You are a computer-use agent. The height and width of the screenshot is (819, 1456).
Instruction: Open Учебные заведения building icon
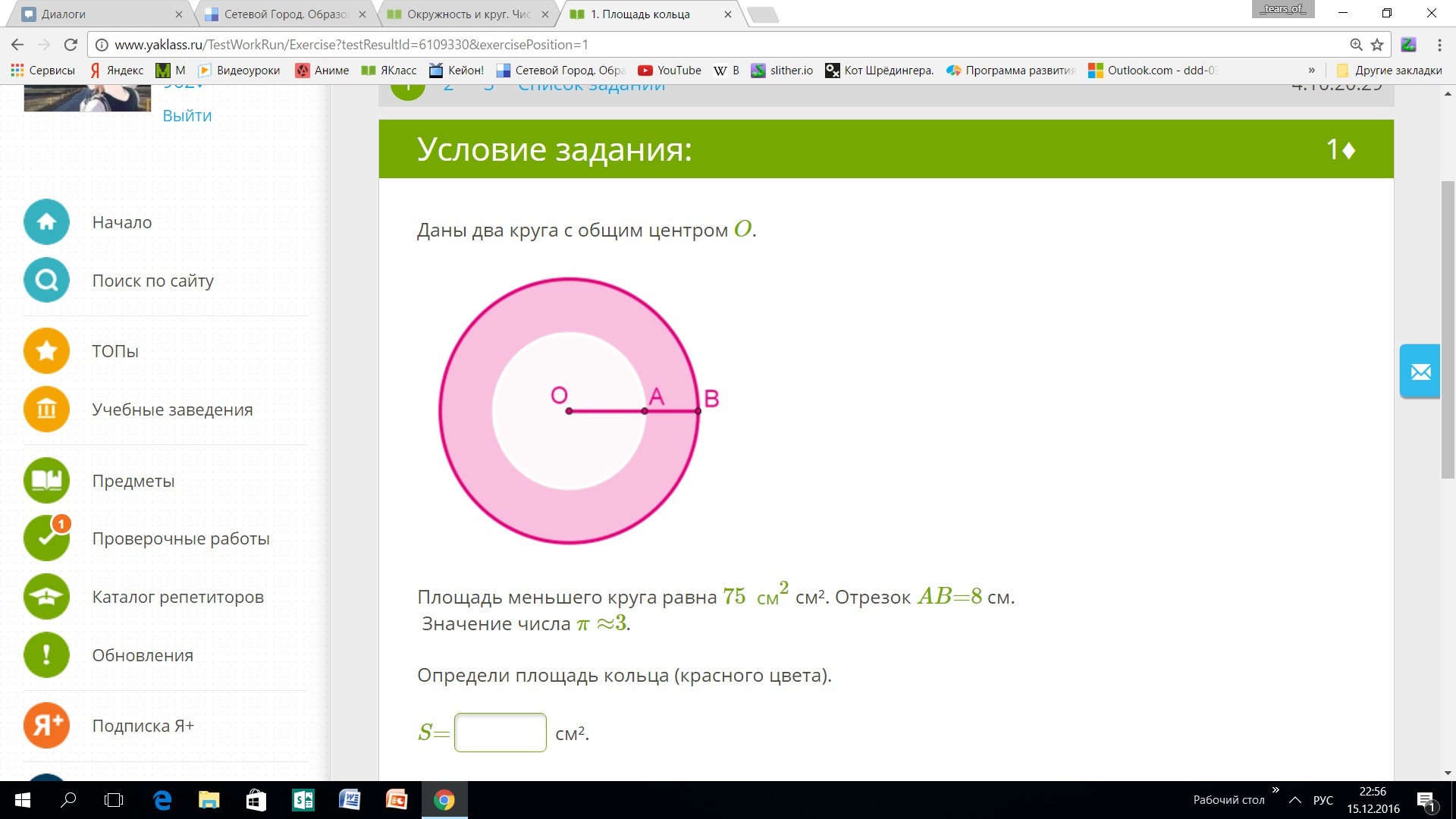pos(46,409)
